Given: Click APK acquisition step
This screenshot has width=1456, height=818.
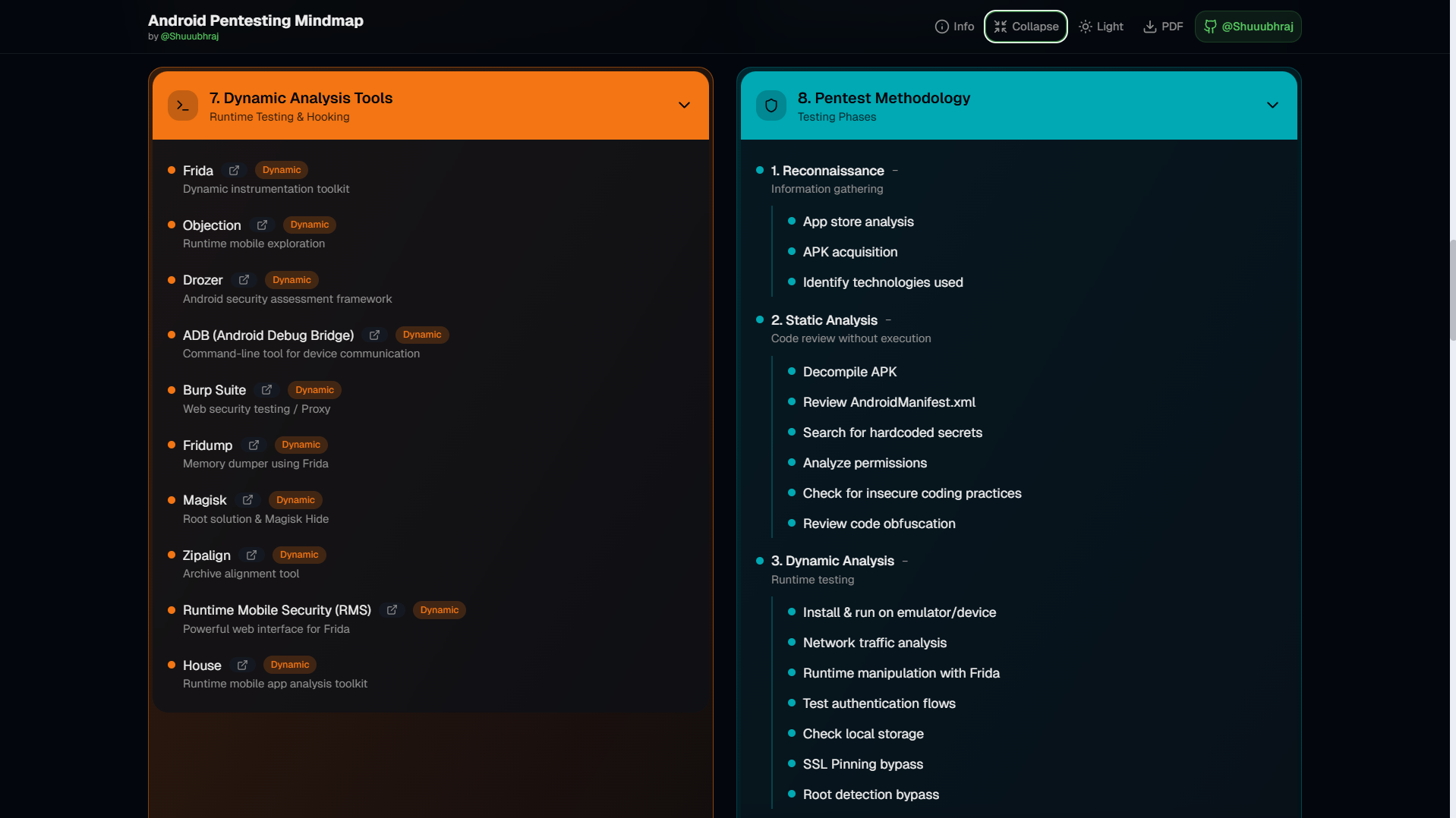Looking at the screenshot, I should pyautogui.click(x=850, y=252).
